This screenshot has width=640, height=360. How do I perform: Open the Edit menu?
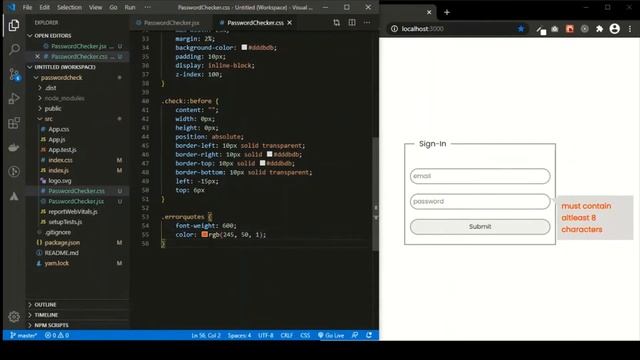(44, 7)
